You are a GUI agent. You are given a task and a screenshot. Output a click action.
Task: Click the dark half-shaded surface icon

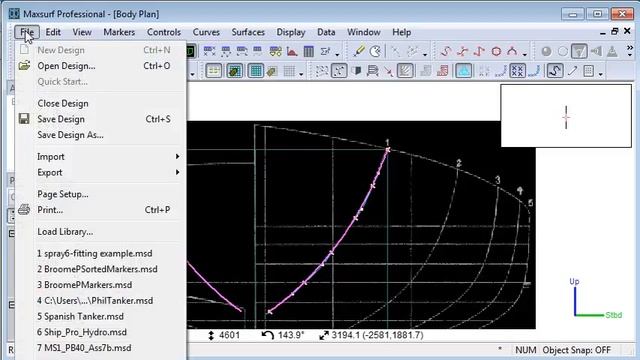356,71
